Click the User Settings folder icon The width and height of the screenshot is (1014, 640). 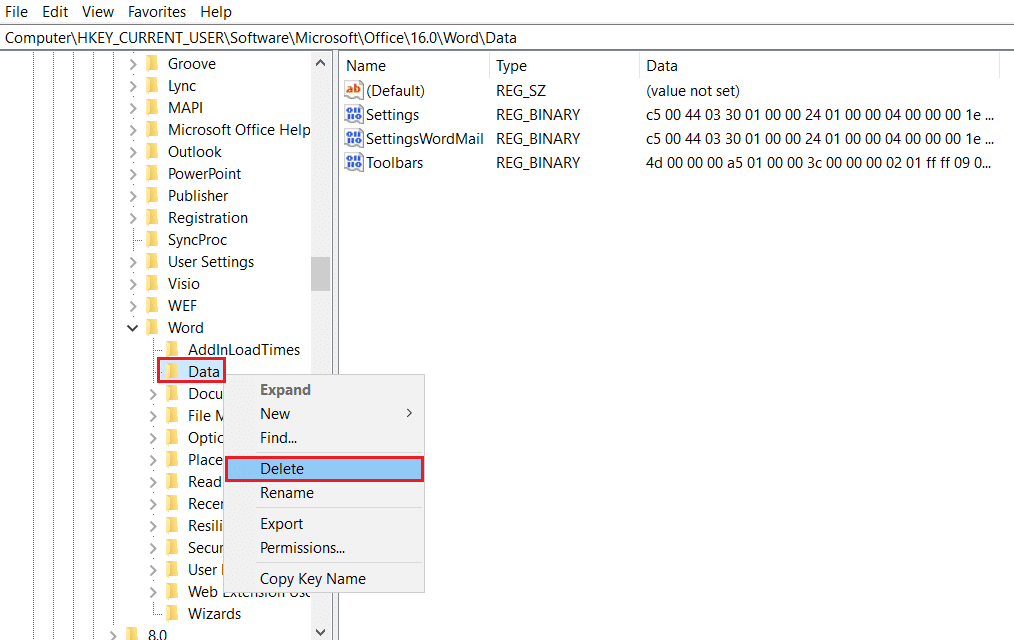153,261
